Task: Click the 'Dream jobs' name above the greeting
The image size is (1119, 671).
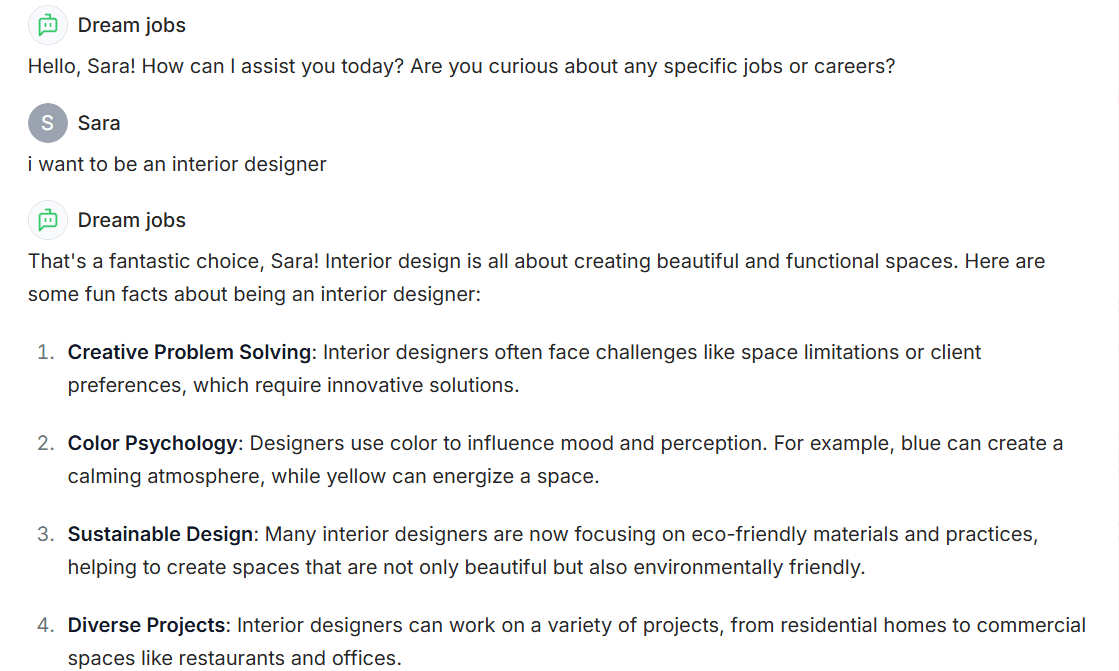Action: click(x=131, y=26)
